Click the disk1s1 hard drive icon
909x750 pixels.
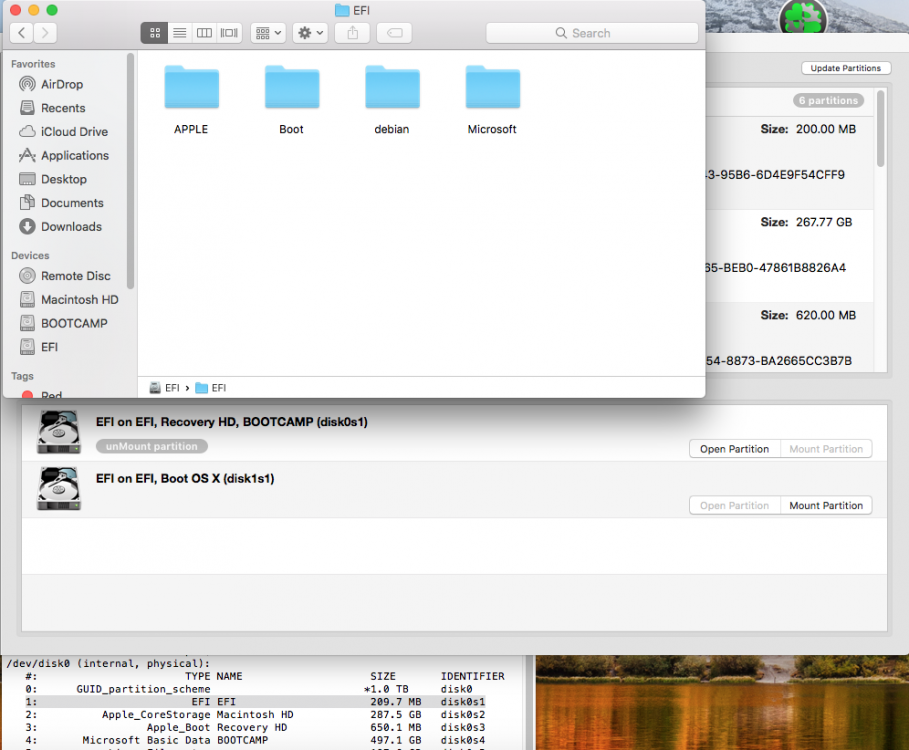(59, 489)
